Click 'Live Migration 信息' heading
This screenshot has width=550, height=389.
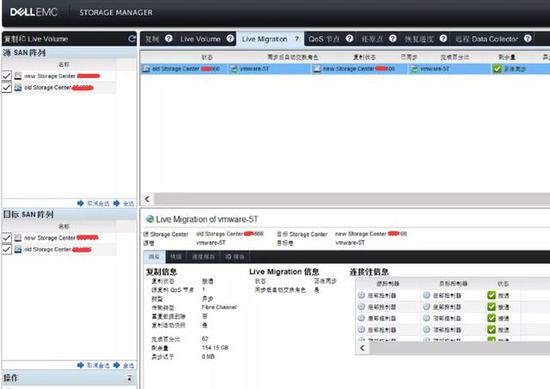pos(284,272)
